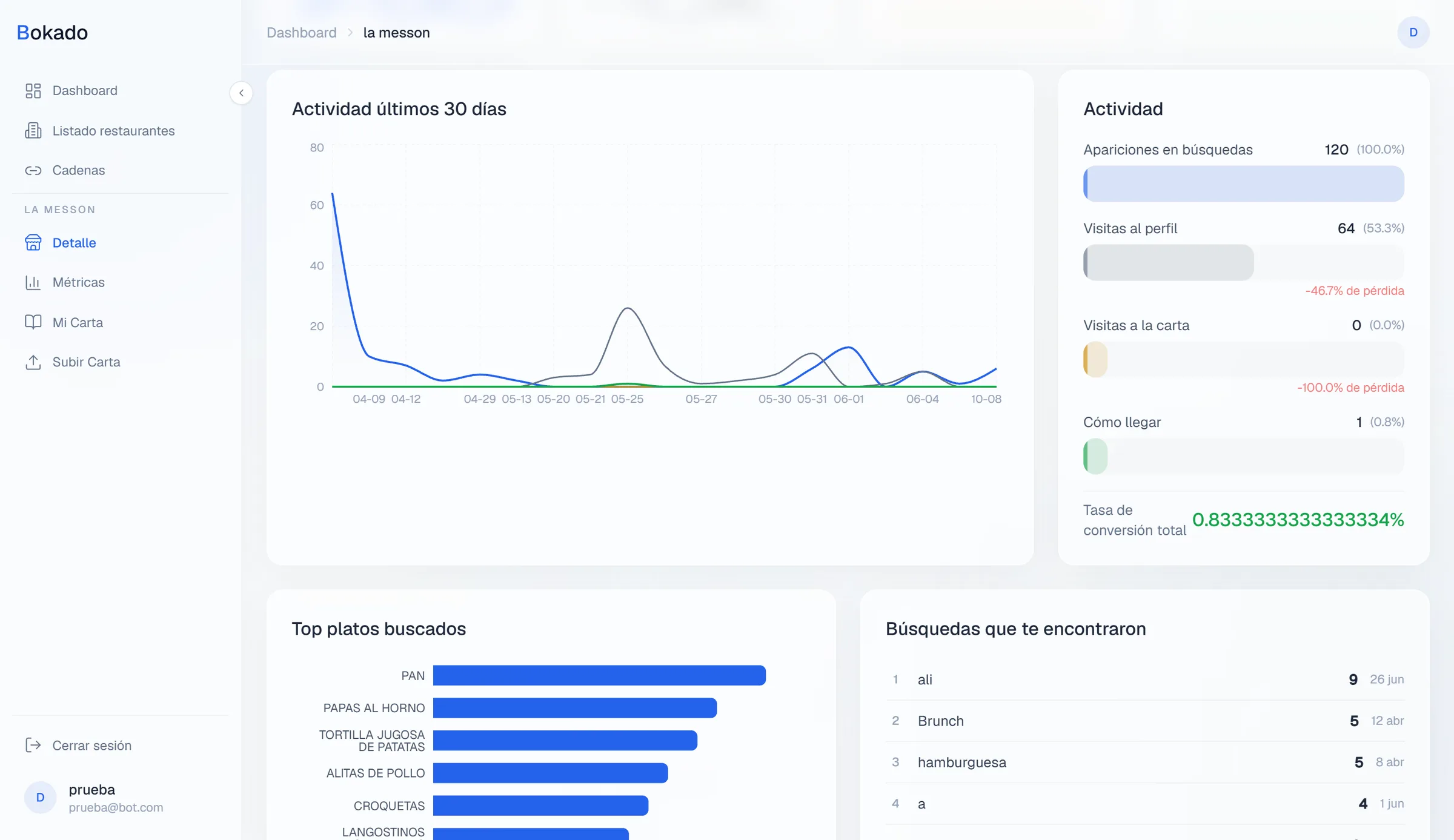
Task: Click the 'hamburguesa' search row
Action: 1145,762
